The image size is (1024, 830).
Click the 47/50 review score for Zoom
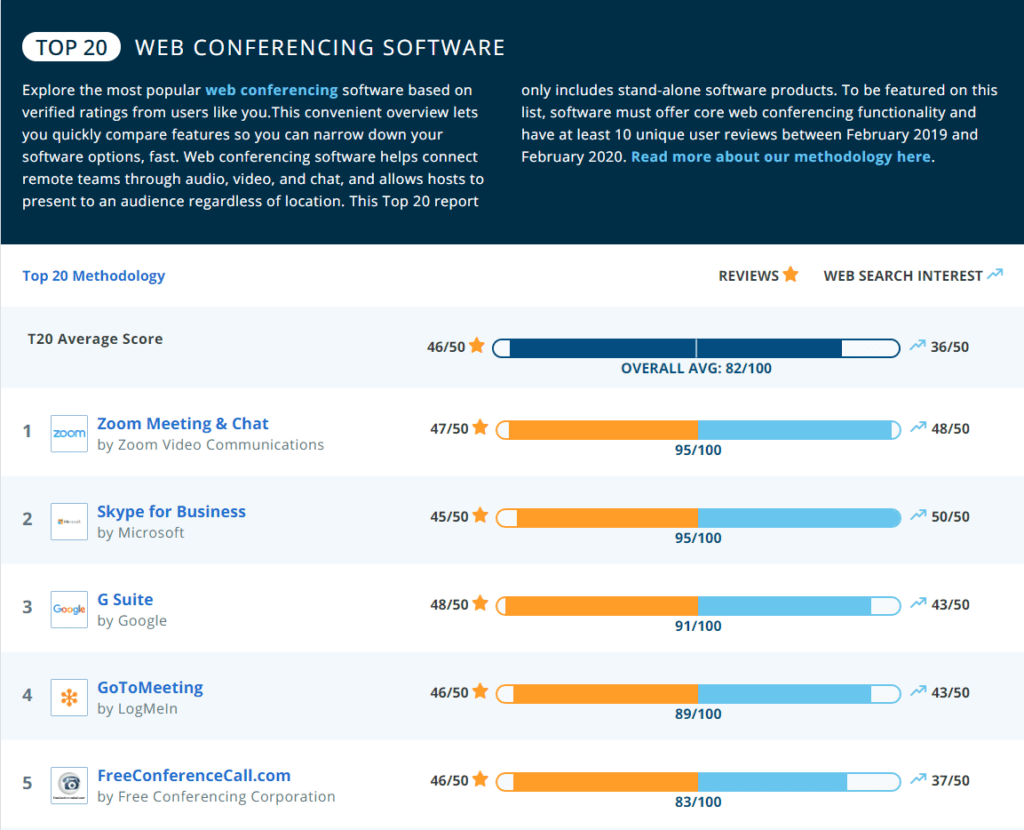point(449,428)
